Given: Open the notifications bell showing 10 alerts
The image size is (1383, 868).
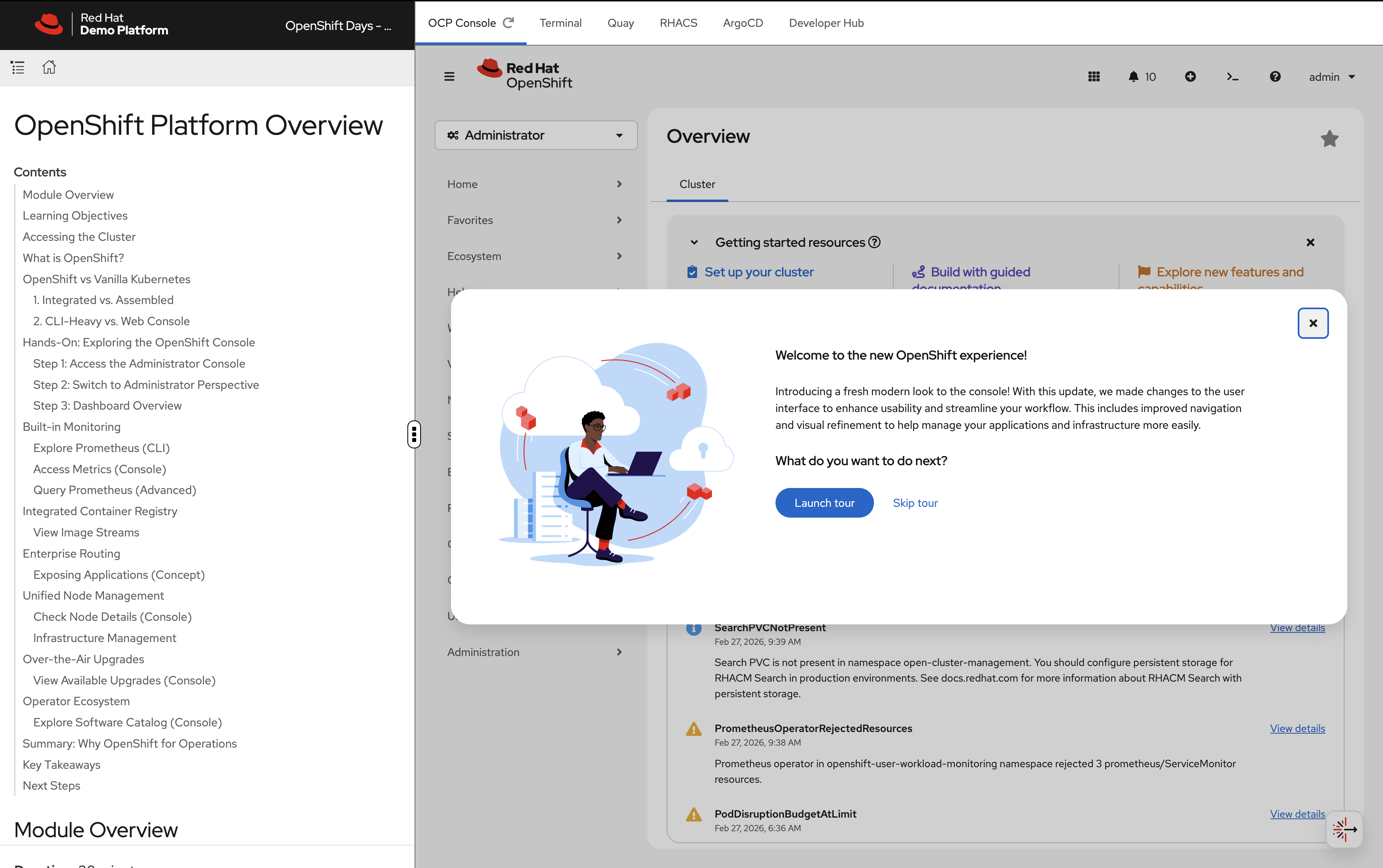Looking at the screenshot, I should 1134,76.
